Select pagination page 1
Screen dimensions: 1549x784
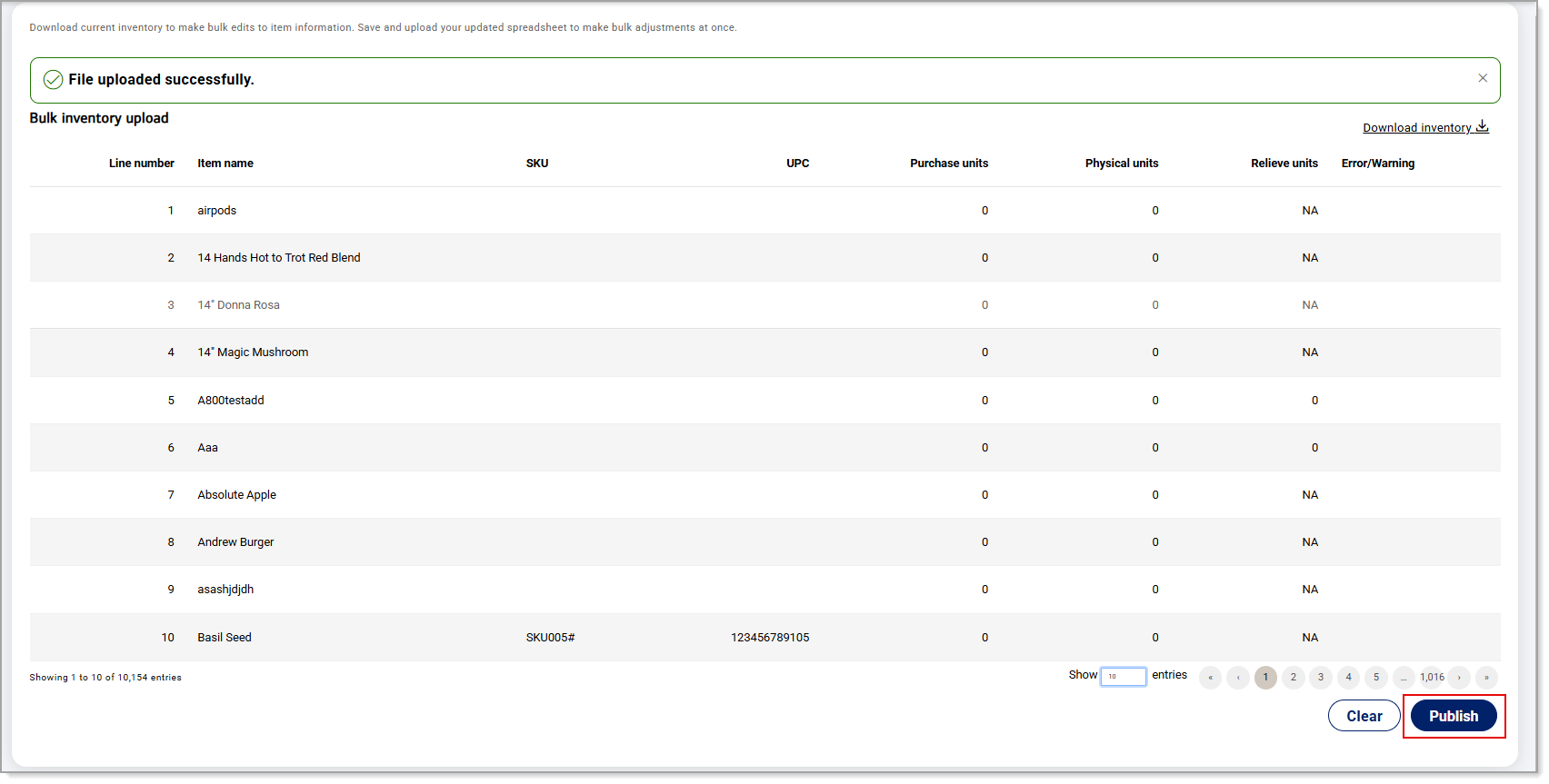point(1265,678)
